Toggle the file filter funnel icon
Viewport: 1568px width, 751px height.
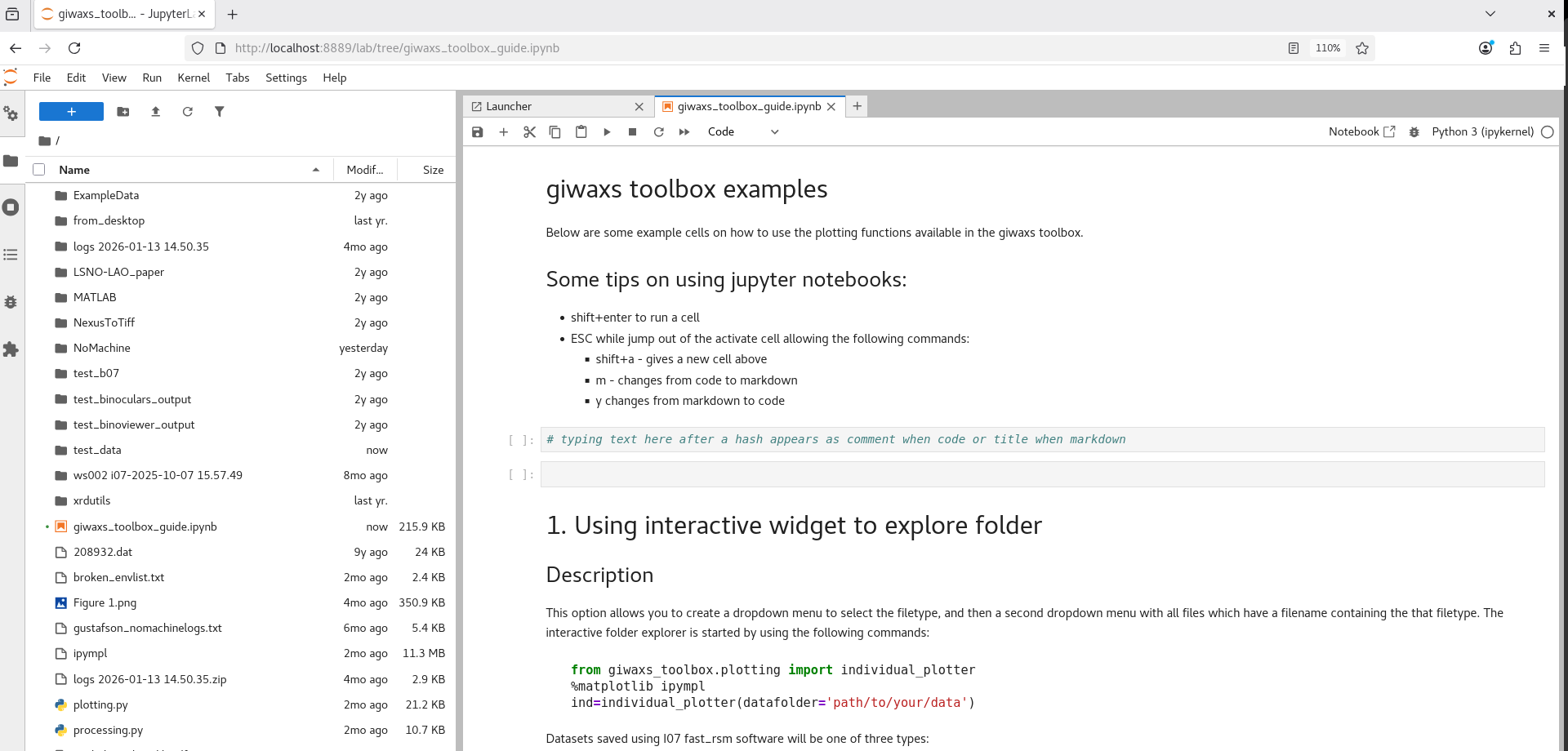click(220, 111)
